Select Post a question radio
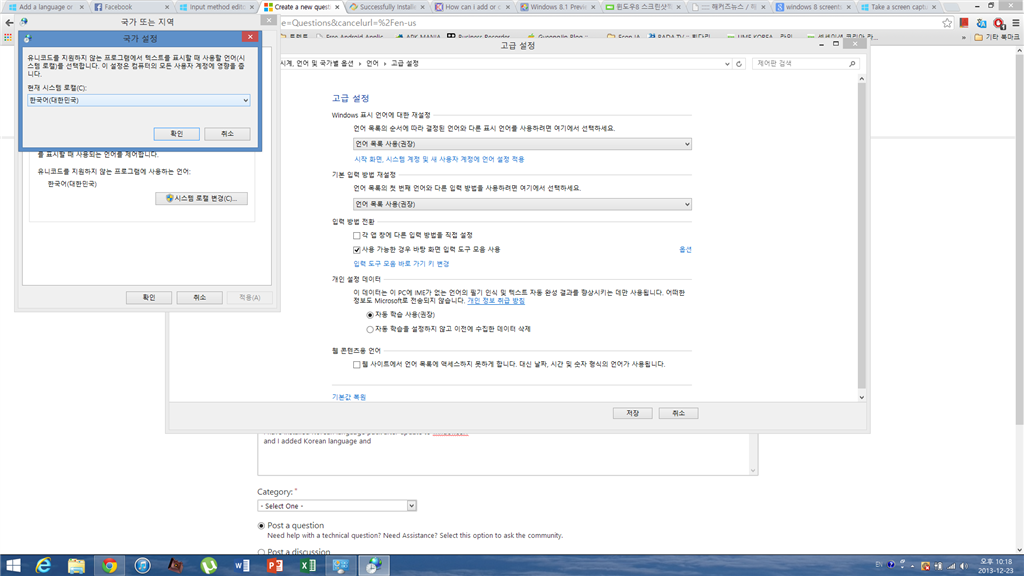The width and height of the screenshot is (1024, 576). [261, 526]
